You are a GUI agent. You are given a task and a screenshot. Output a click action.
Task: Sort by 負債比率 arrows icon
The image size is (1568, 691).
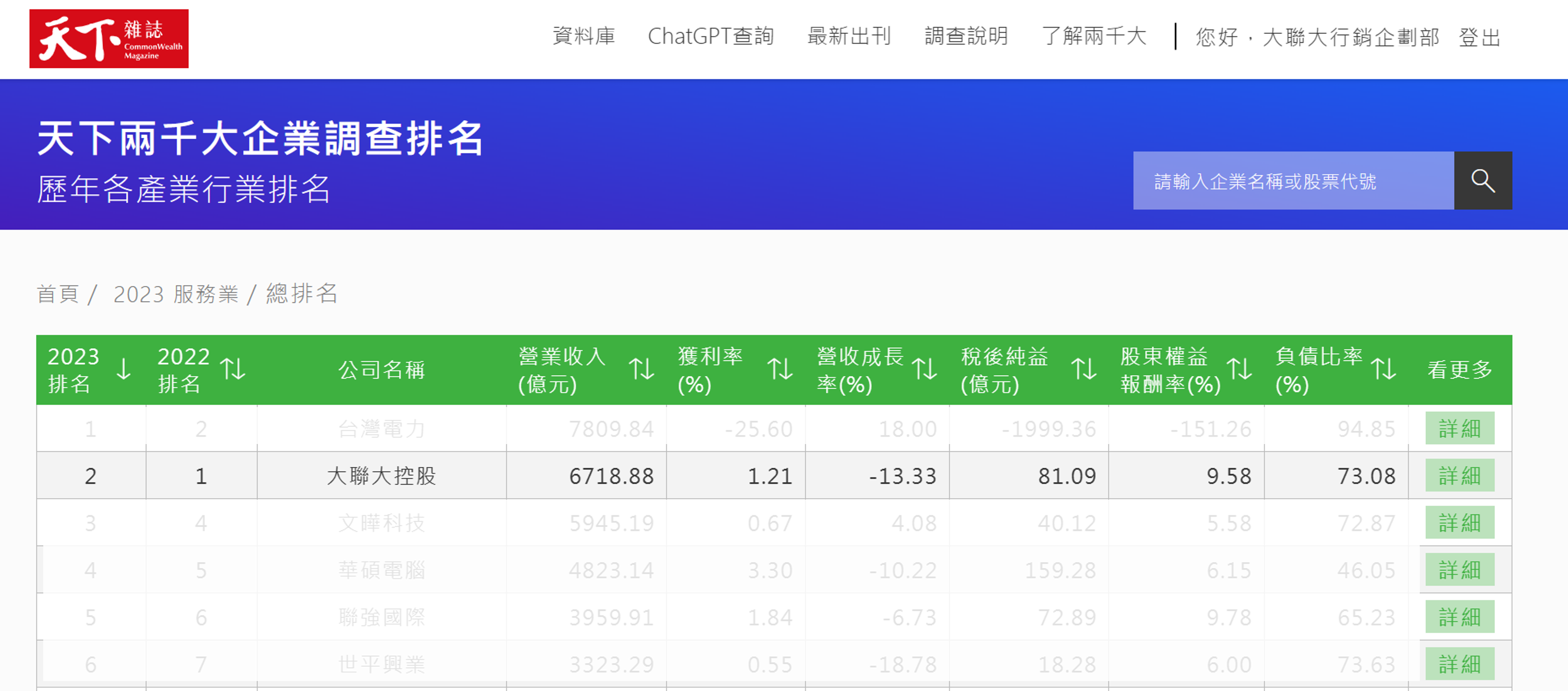pos(1384,369)
